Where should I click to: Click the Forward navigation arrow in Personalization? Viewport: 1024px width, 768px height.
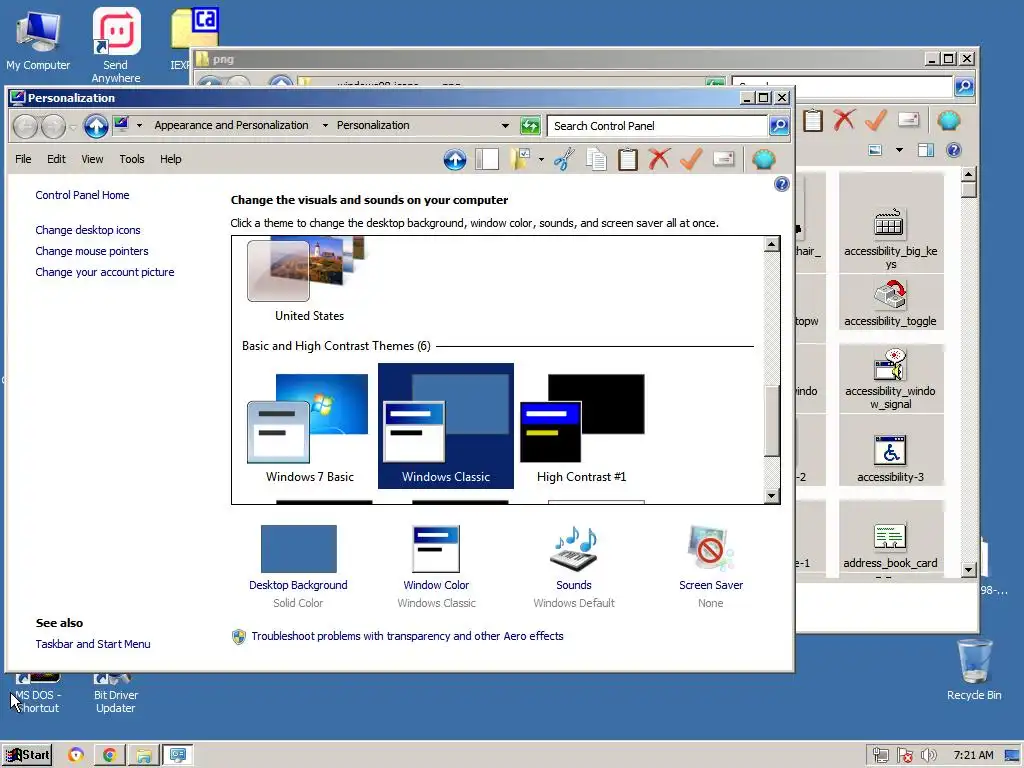[53, 126]
